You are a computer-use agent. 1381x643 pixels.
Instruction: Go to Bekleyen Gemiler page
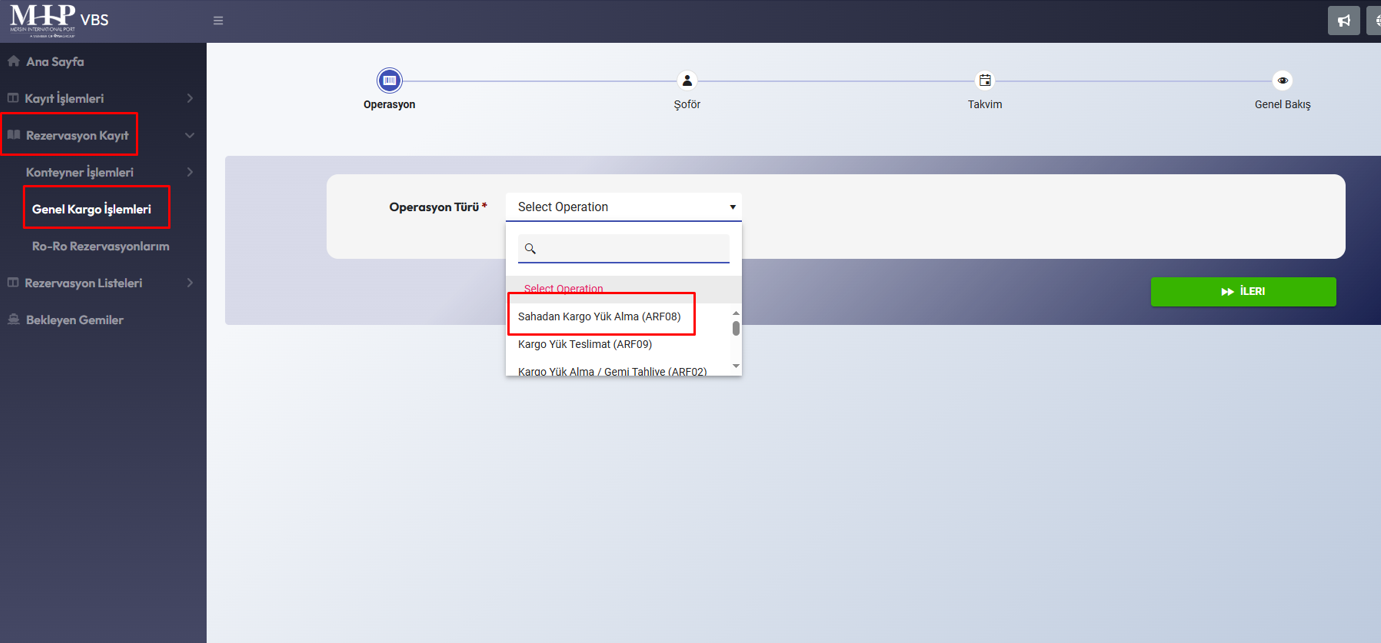[74, 320]
